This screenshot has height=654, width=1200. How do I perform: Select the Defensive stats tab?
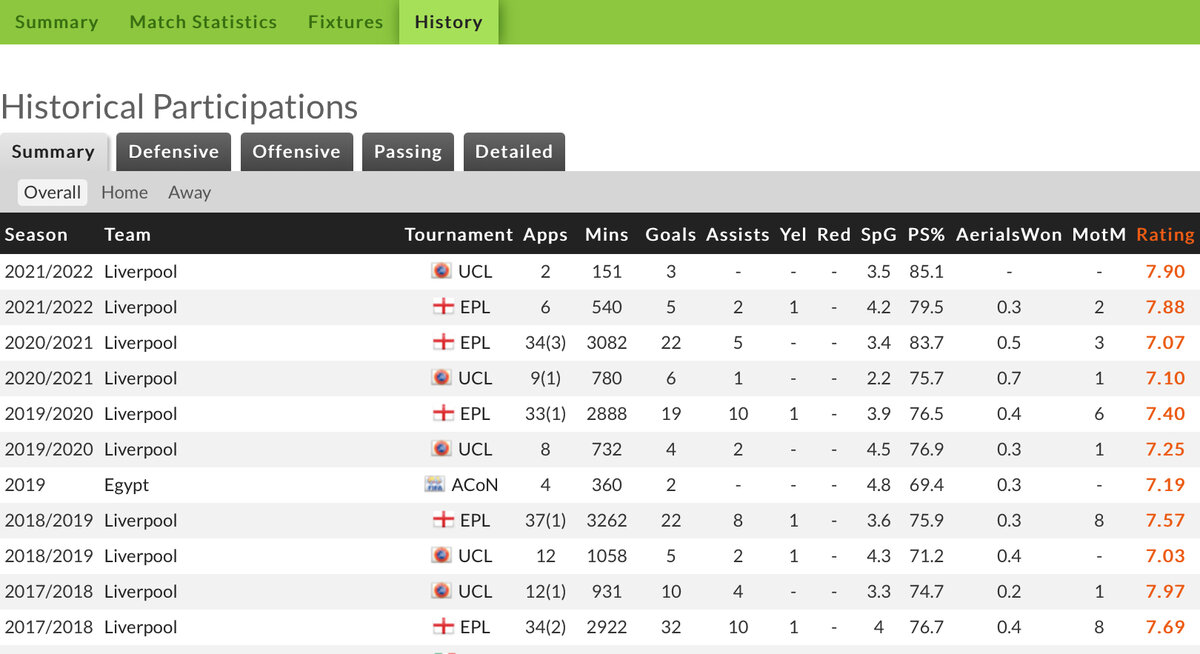pyautogui.click(x=174, y=152)
